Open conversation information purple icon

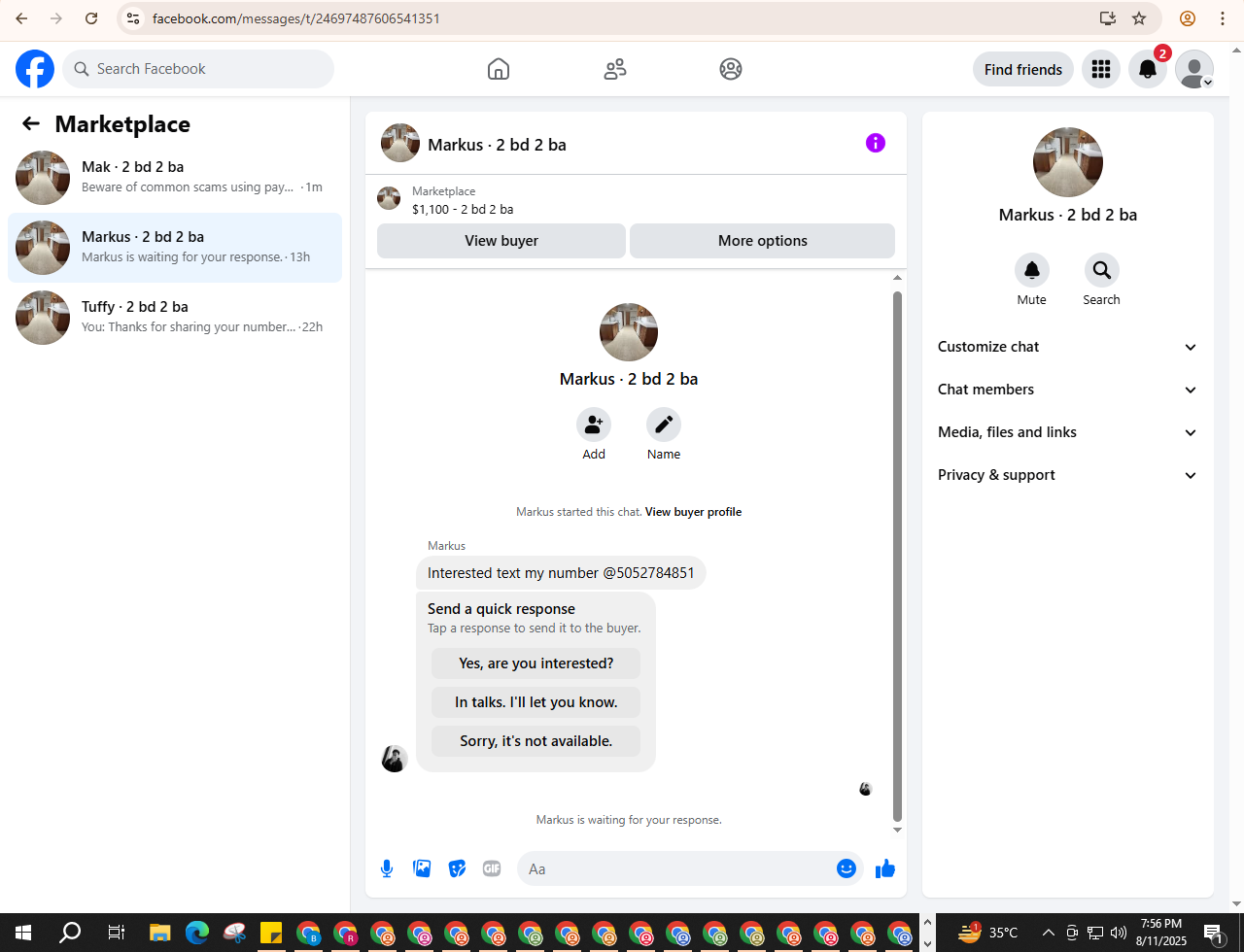(876, 143)
